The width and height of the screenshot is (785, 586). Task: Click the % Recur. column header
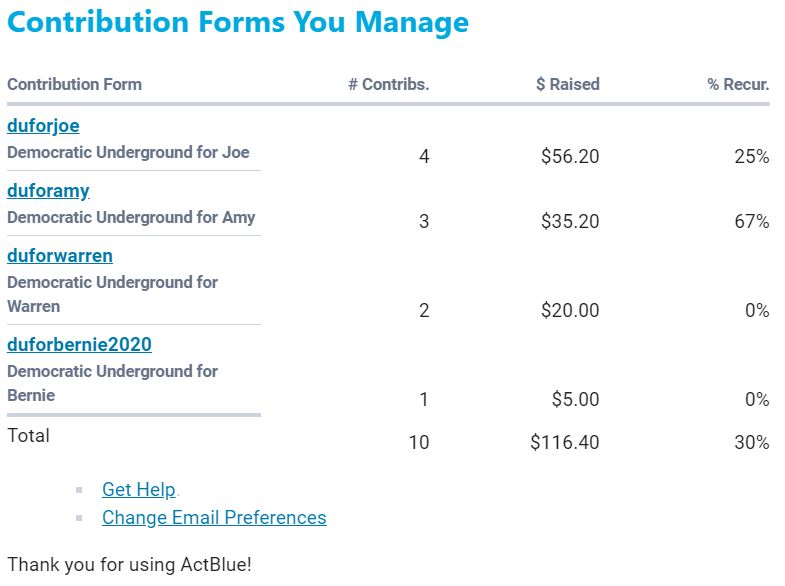[x=738, y=84]
